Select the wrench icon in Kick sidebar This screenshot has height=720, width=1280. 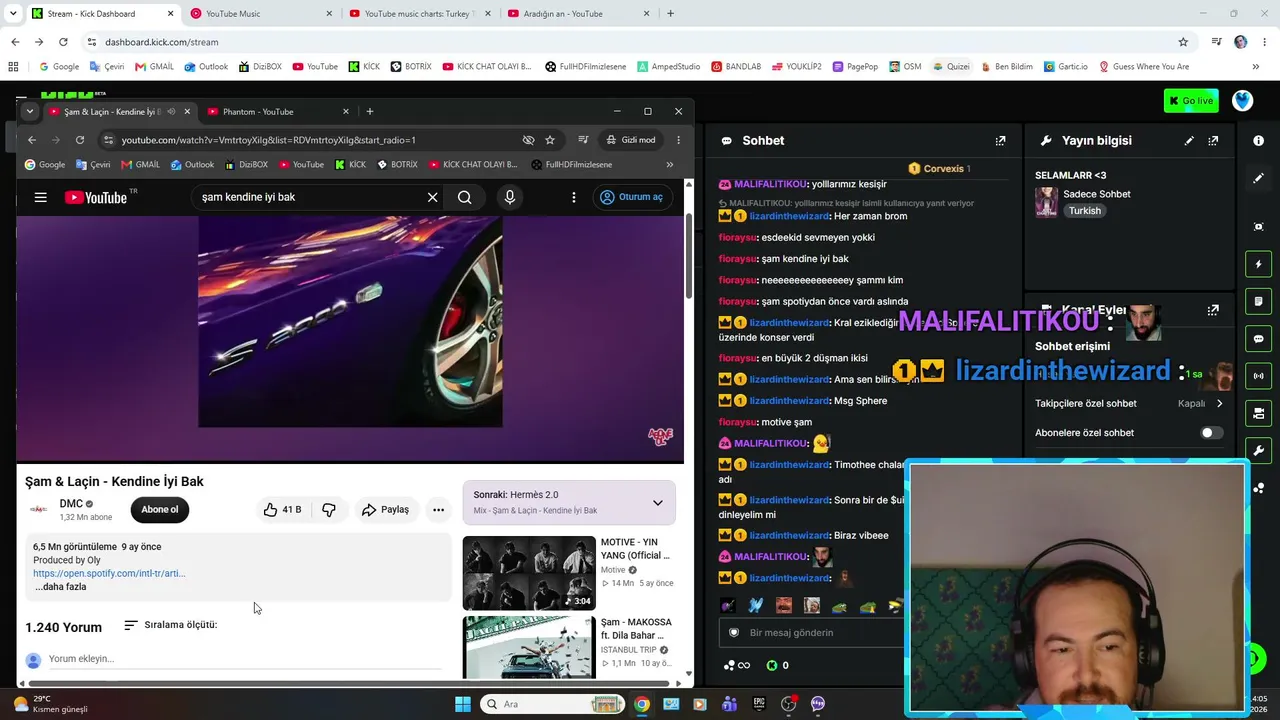coord(1258,450)
